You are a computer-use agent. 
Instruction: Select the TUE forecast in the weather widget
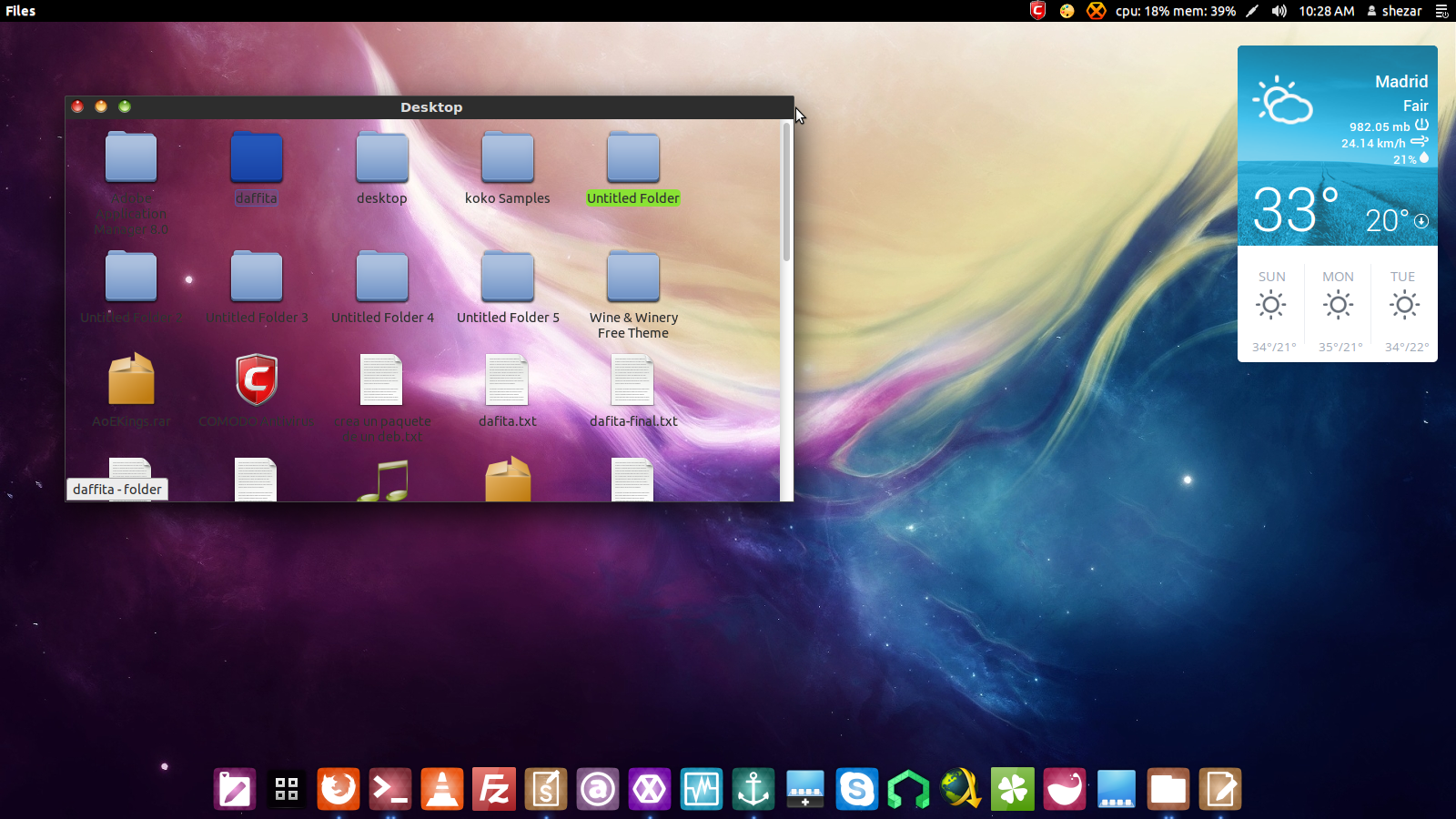pos(1404,311)
